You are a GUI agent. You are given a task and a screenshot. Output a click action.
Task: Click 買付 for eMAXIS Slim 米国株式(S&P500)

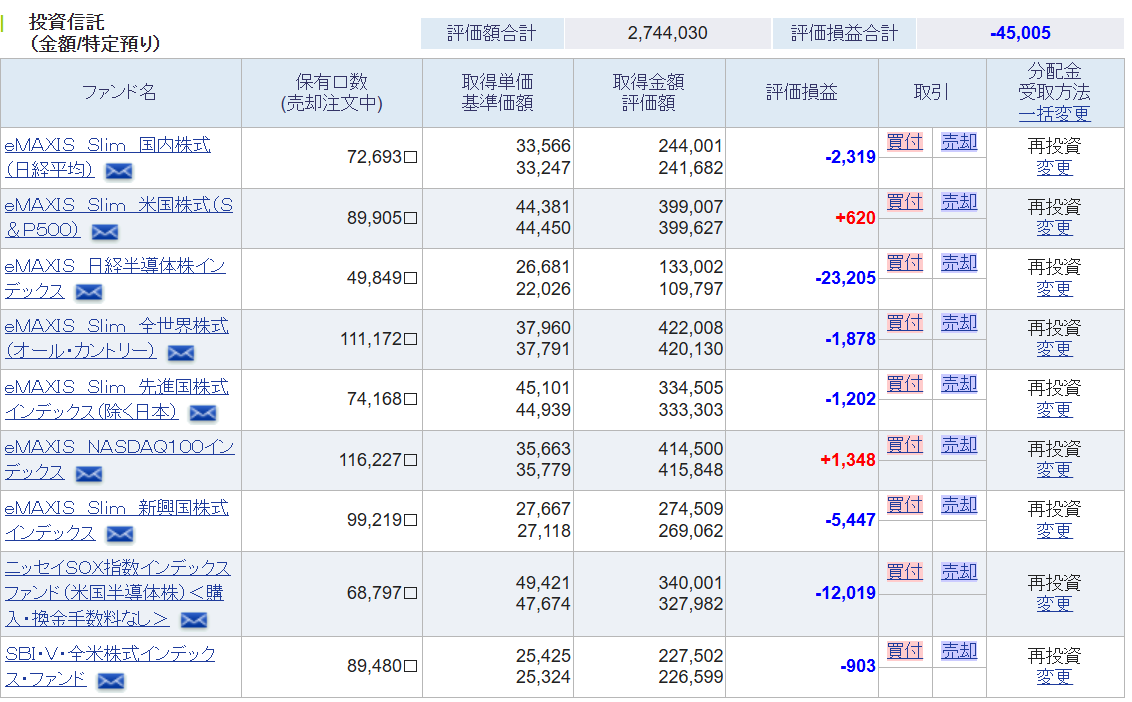pyautogui.click(x=905, y=202)
